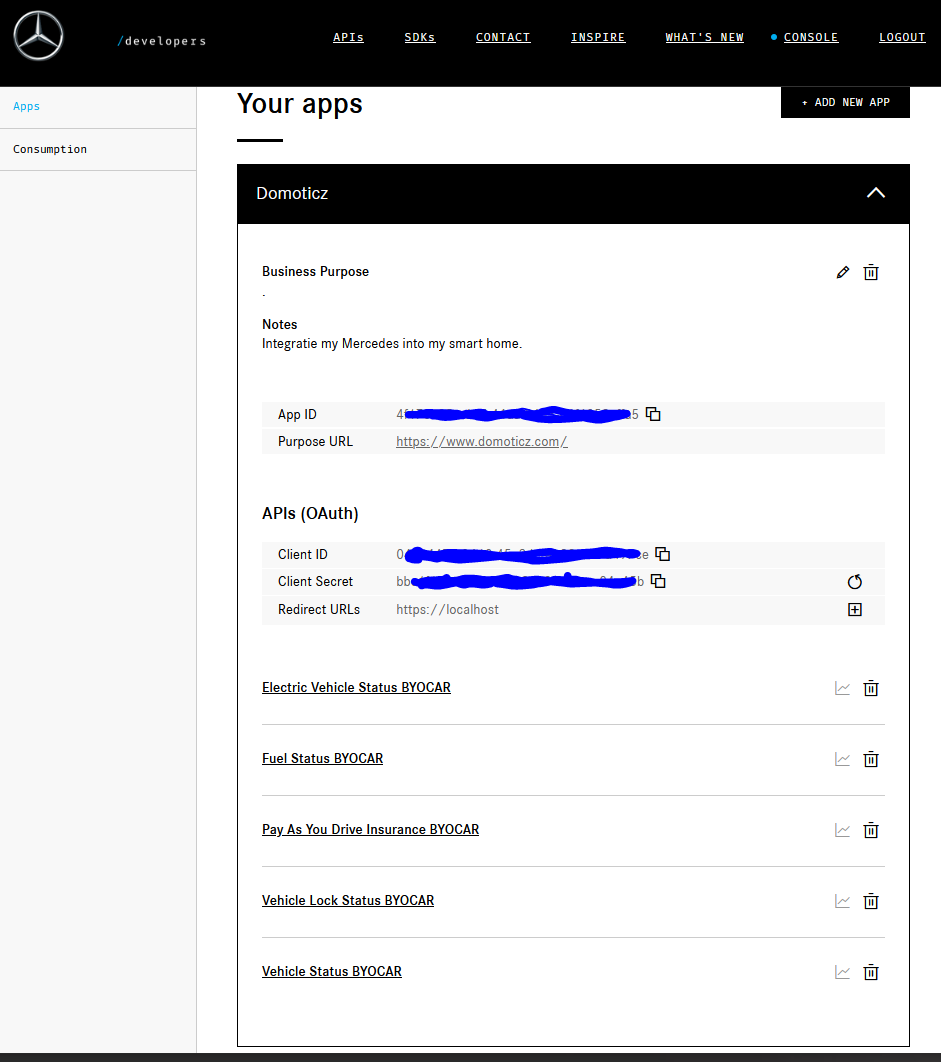
Task: Click the /developers site title
Action: coord(161,41)
